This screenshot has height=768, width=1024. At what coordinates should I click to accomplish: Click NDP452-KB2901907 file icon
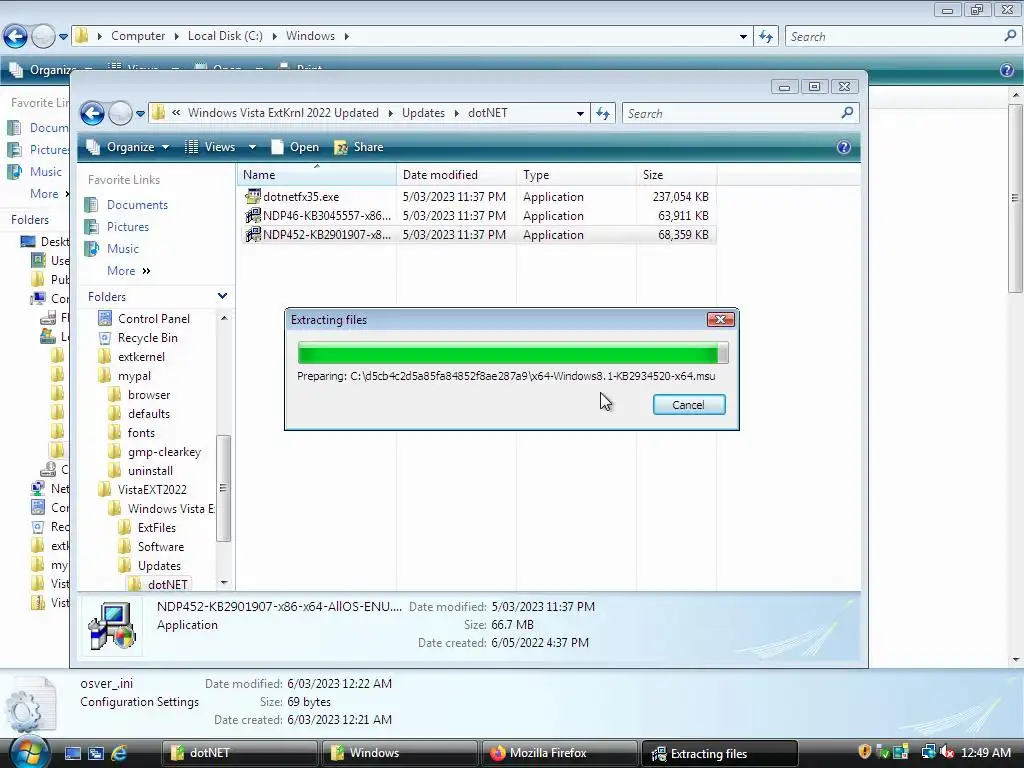click(252, 234)
